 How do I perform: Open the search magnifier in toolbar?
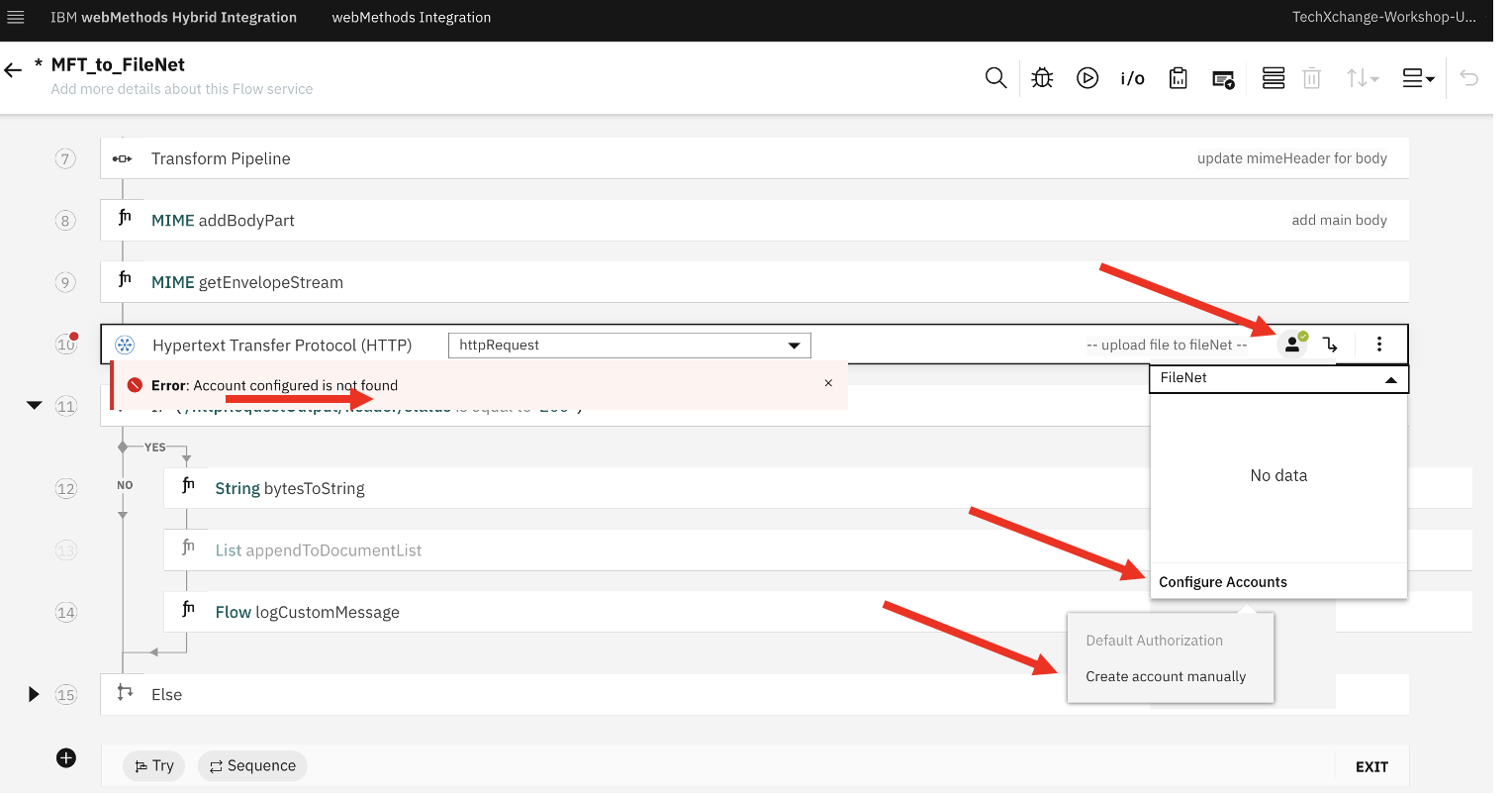[995, 78]
